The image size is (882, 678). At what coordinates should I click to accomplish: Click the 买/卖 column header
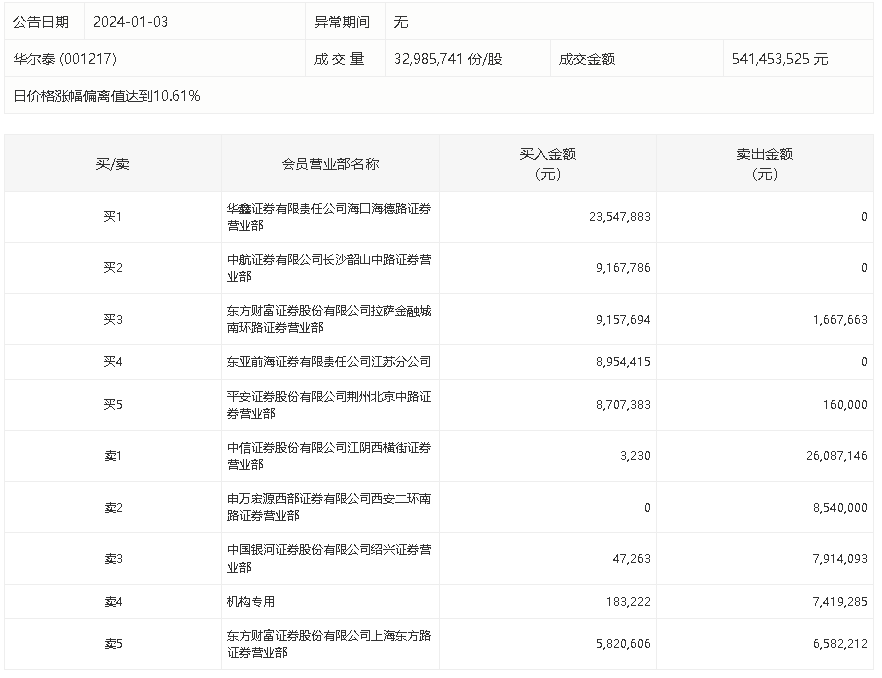click(x=112, y=164)
